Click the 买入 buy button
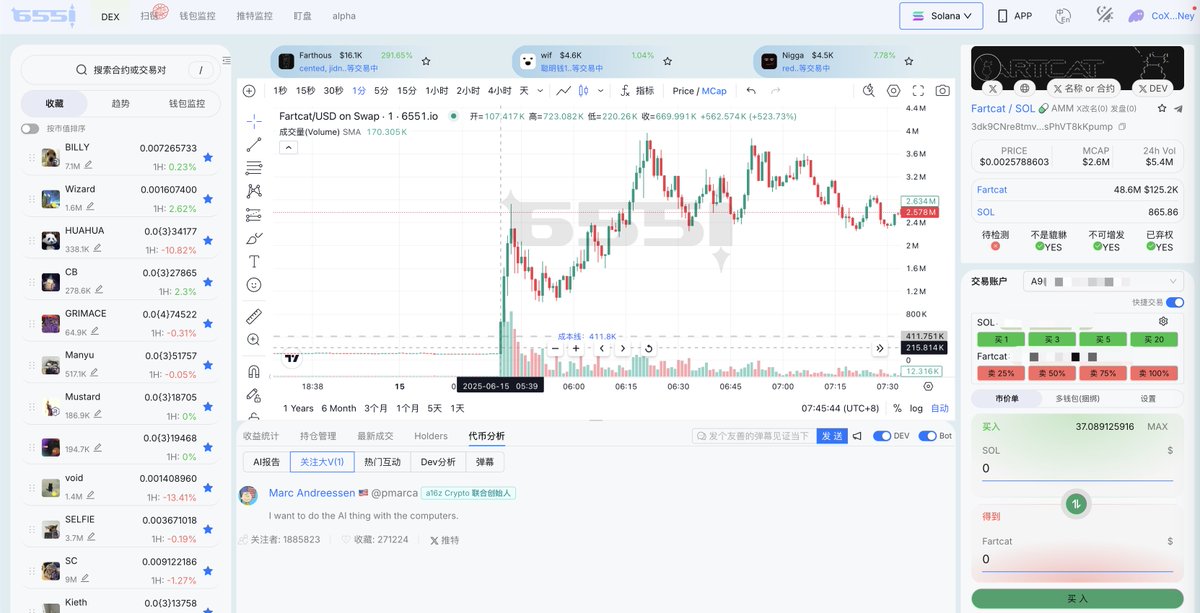 (x=1077, y=599)
